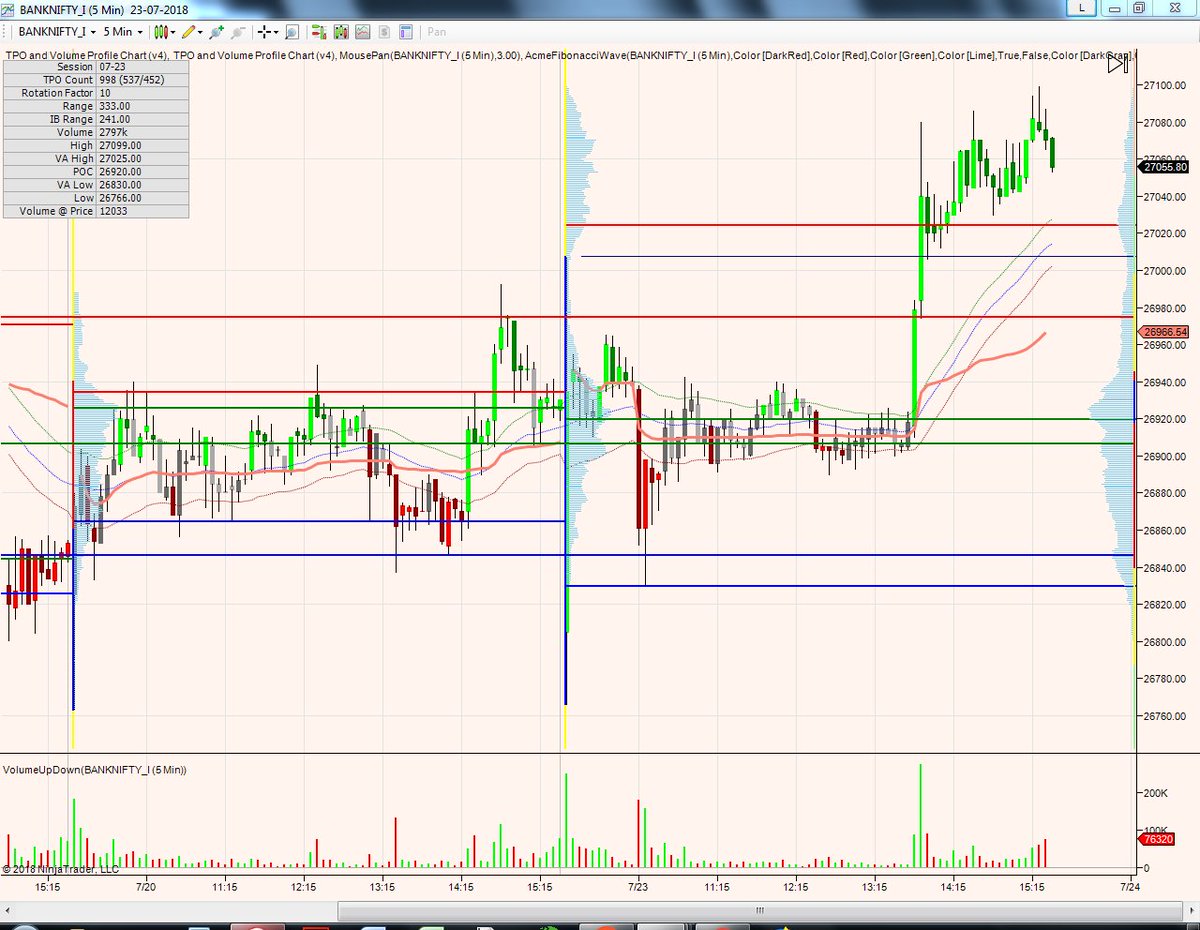Click the Volume 2797k row
The width and height of the screenshot is (1200, 930).
coord(95,132)
